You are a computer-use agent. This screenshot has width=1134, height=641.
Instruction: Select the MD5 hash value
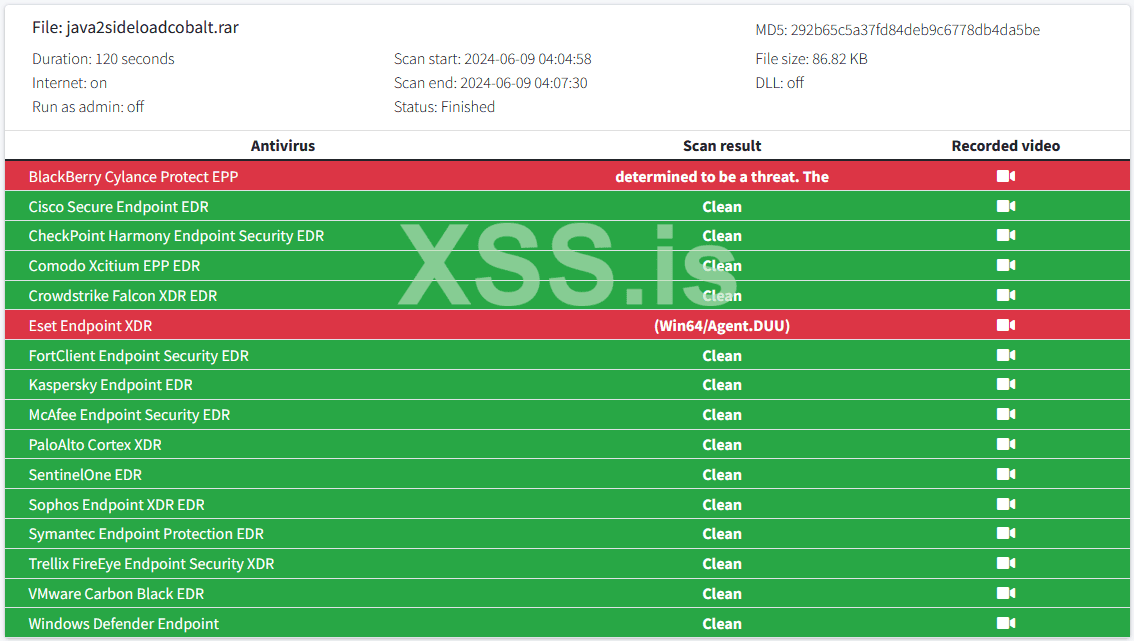click(915, 30)
